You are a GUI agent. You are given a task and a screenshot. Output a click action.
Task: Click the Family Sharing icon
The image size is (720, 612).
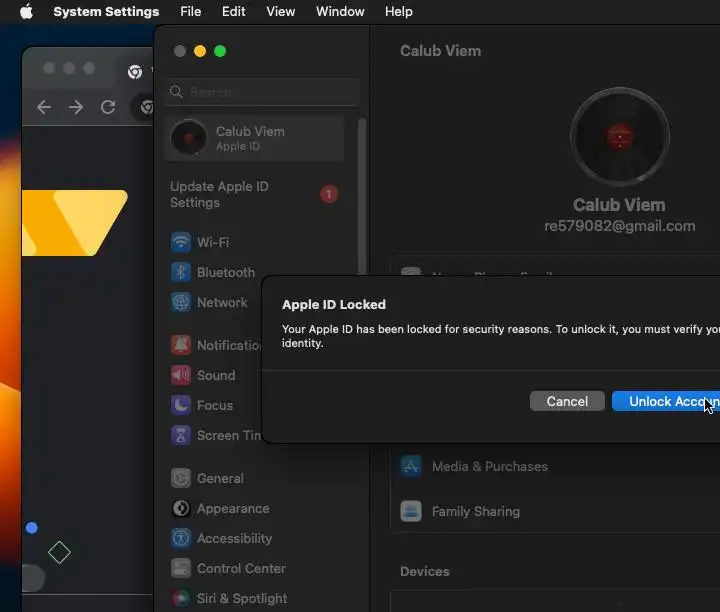coord(411,511)
